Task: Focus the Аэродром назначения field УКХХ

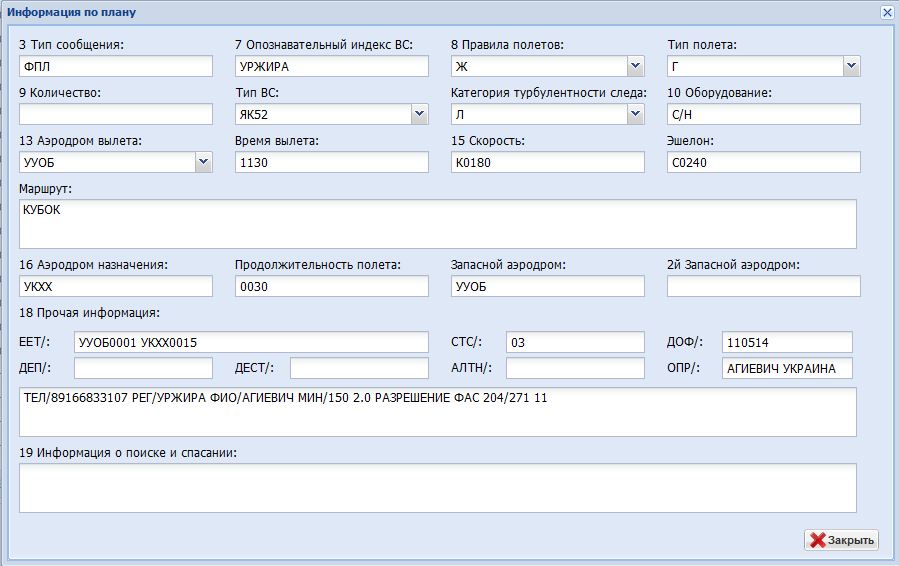Action: pyautogui.click(x=116, y=287)
